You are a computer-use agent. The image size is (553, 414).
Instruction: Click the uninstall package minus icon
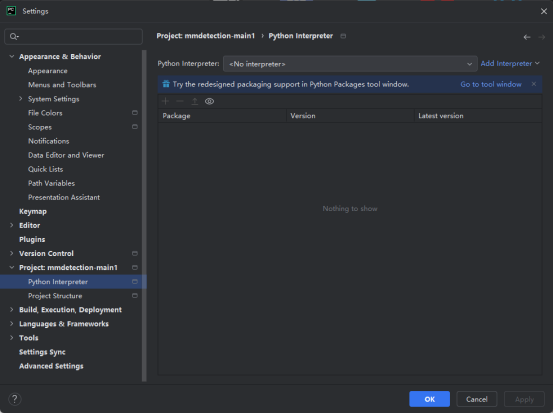(180, 102)
